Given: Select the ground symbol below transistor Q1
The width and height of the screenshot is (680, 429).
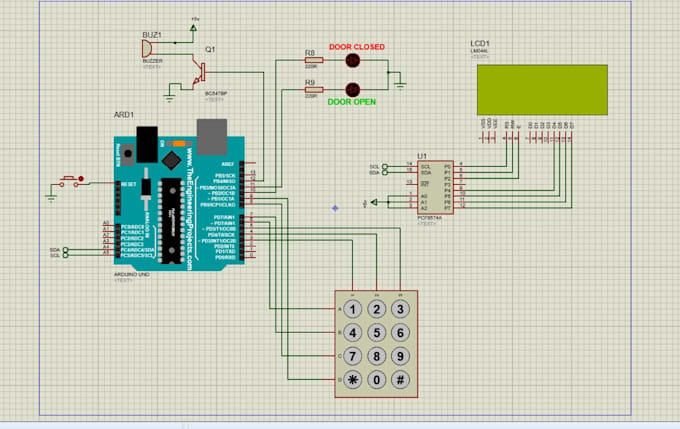Looking at the screenshot, I should click(169, 98).
